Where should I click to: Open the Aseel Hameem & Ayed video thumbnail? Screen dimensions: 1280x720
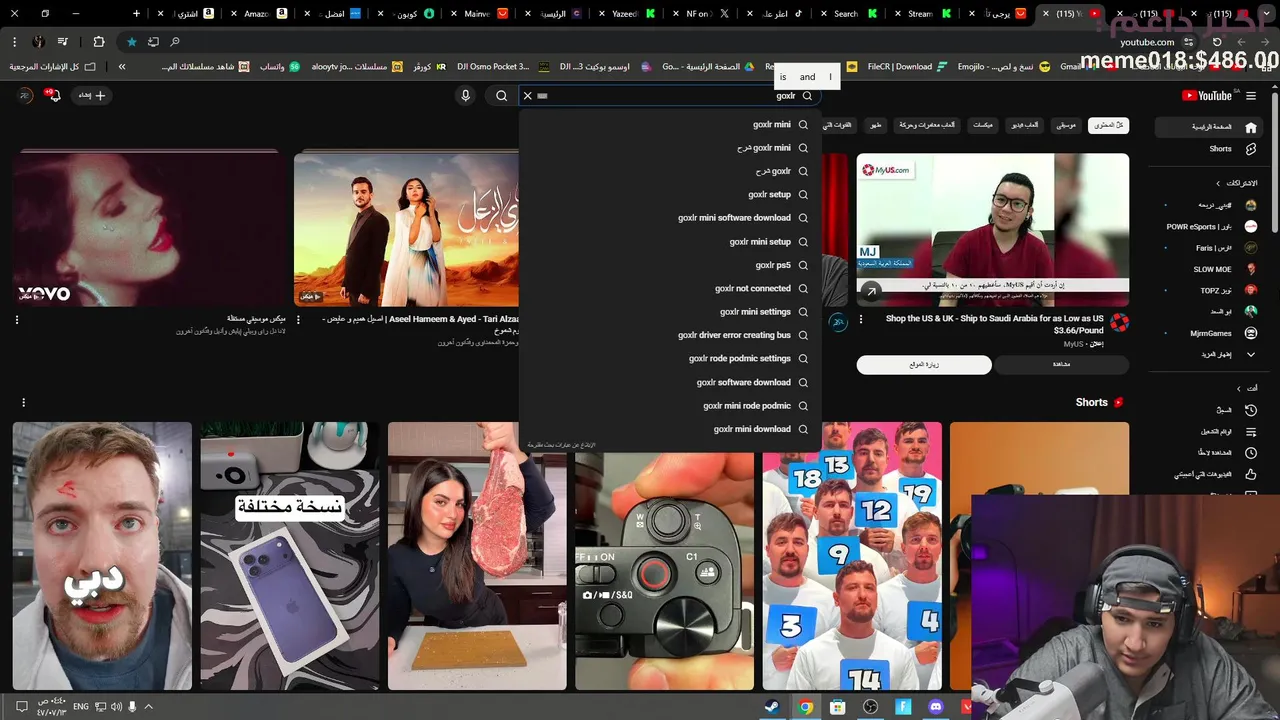tap(406, 230)
